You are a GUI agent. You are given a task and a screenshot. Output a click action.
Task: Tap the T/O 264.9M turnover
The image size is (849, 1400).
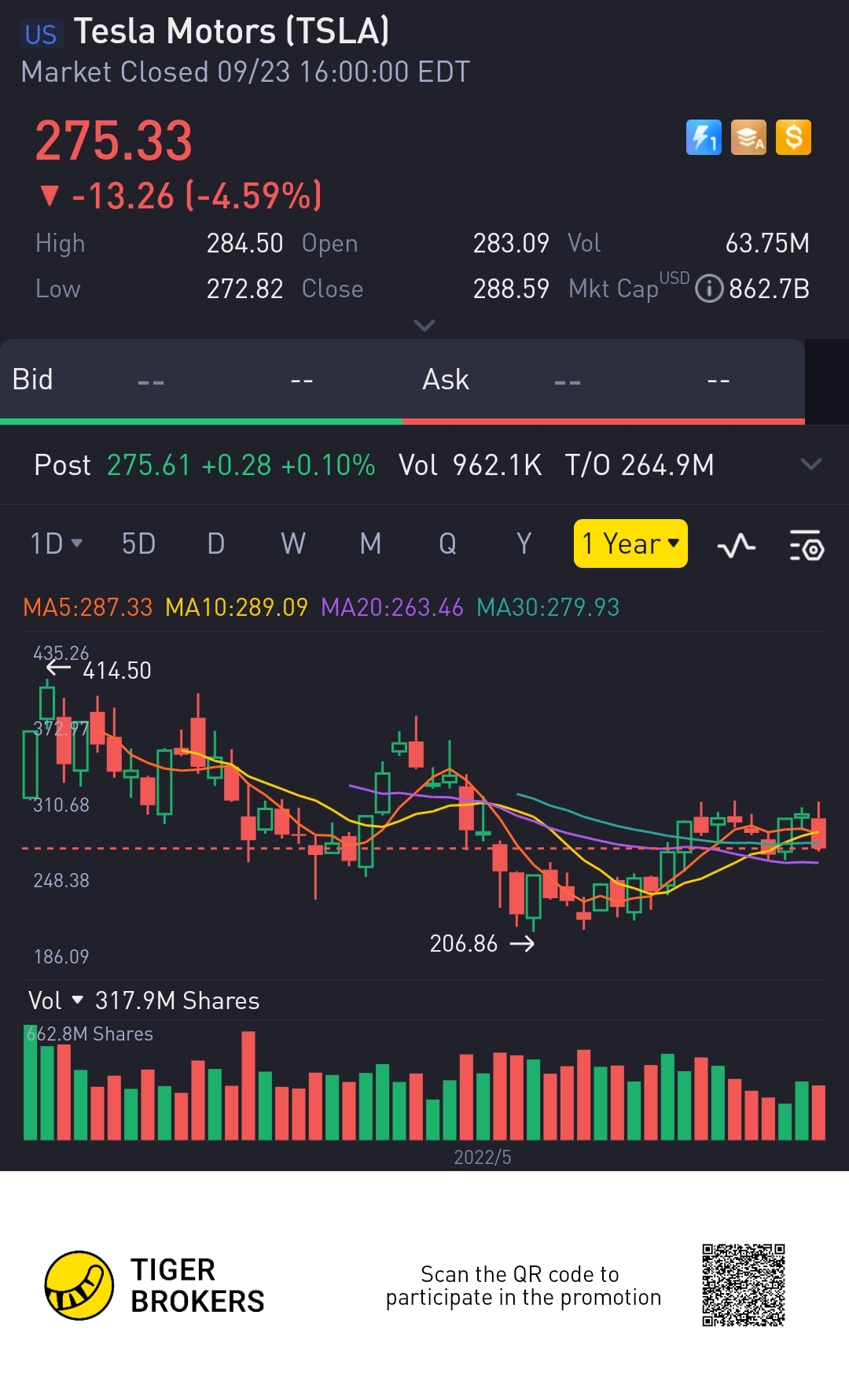(639, 465)
